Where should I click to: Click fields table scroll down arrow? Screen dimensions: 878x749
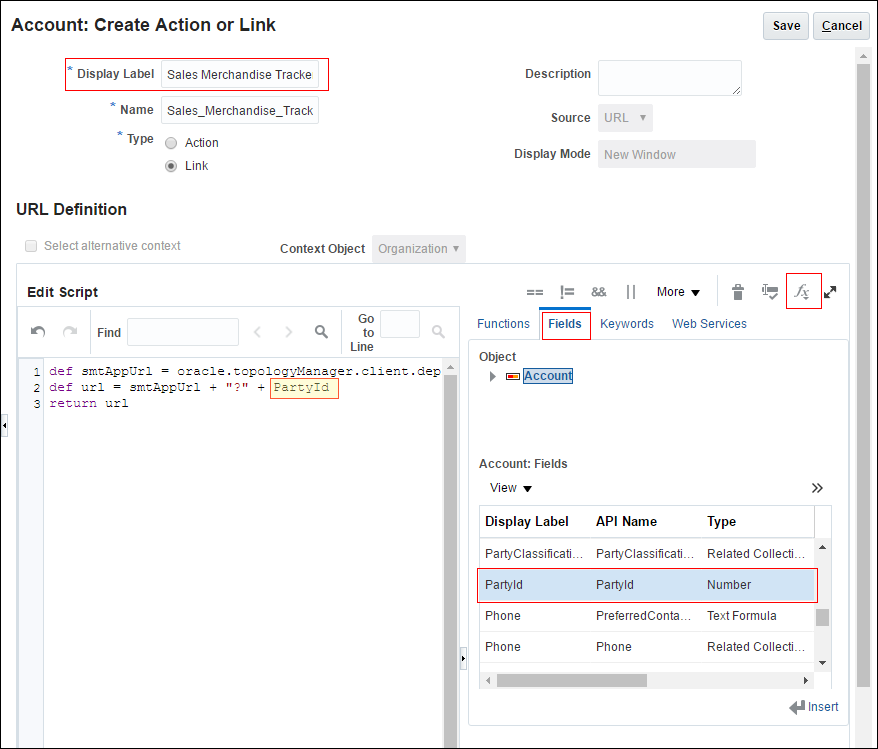pyautogui.click(x=823, y=663)
